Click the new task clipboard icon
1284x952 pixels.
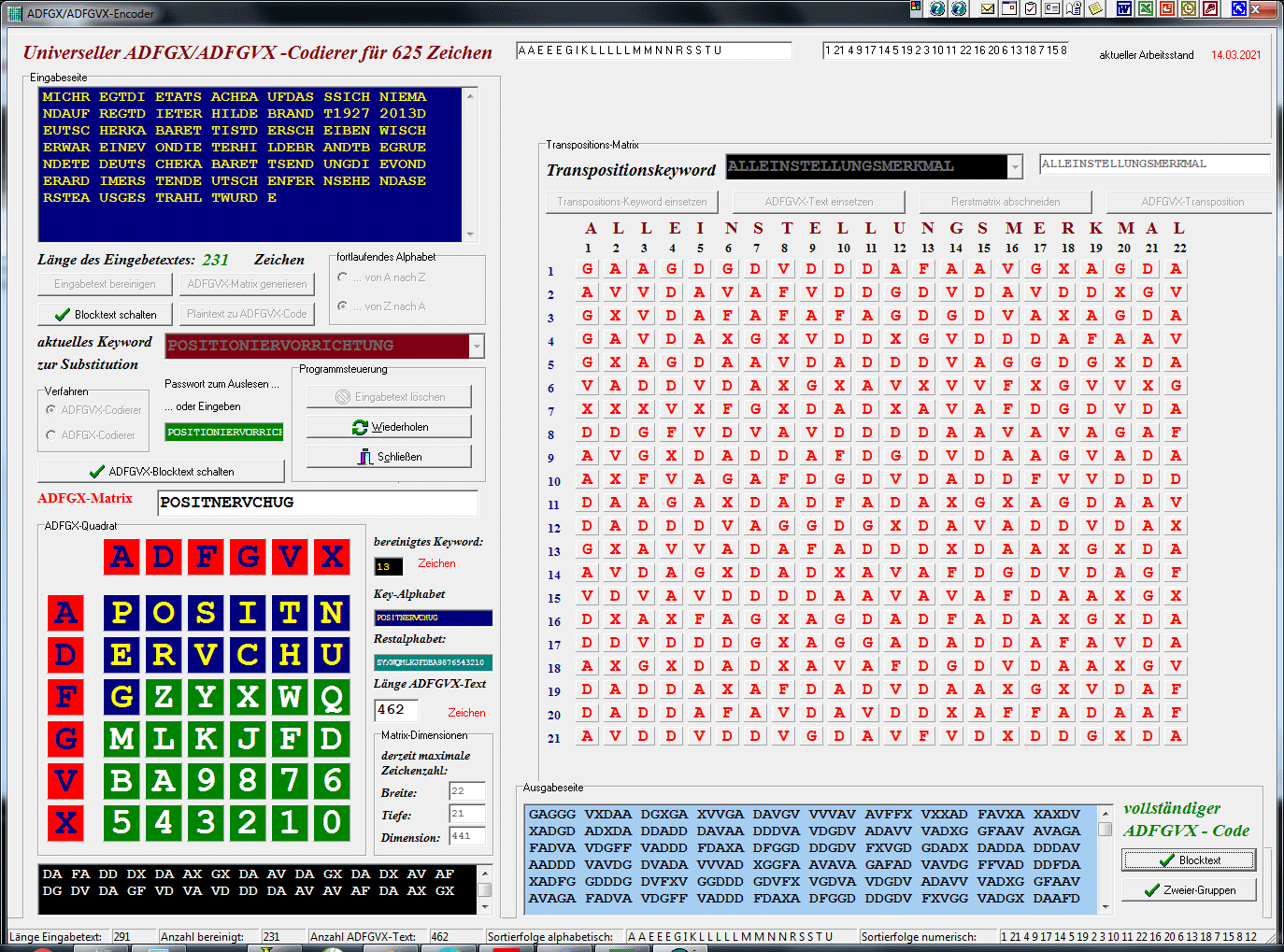1031,8
